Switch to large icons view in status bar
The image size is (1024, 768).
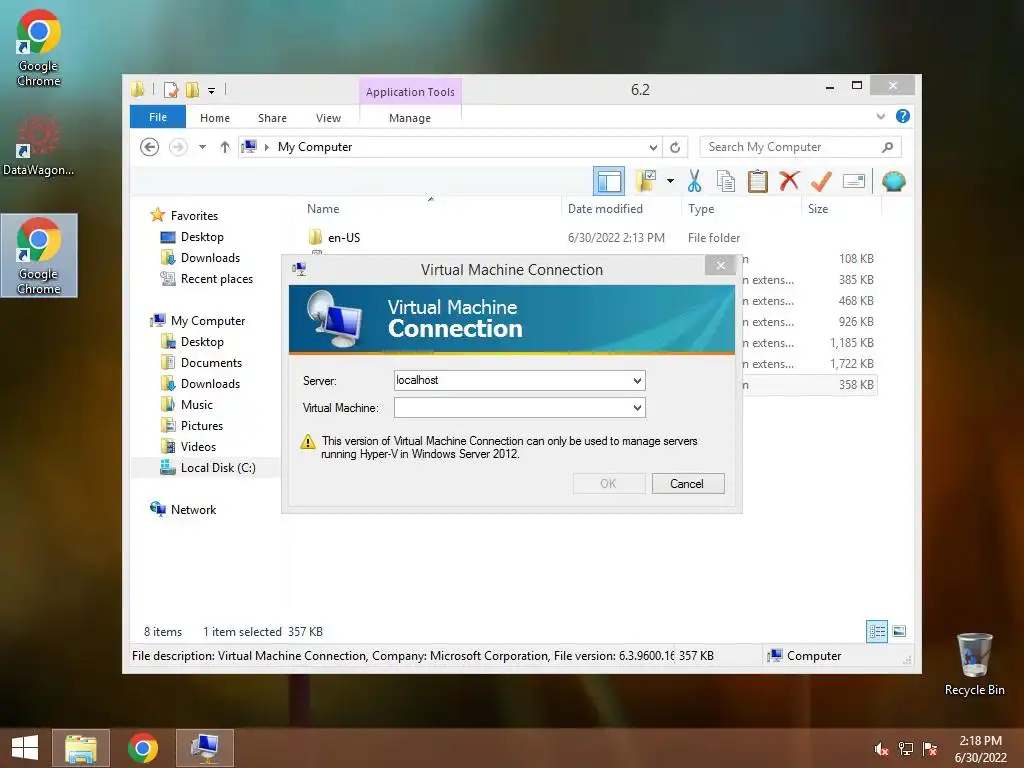point(899,631)
